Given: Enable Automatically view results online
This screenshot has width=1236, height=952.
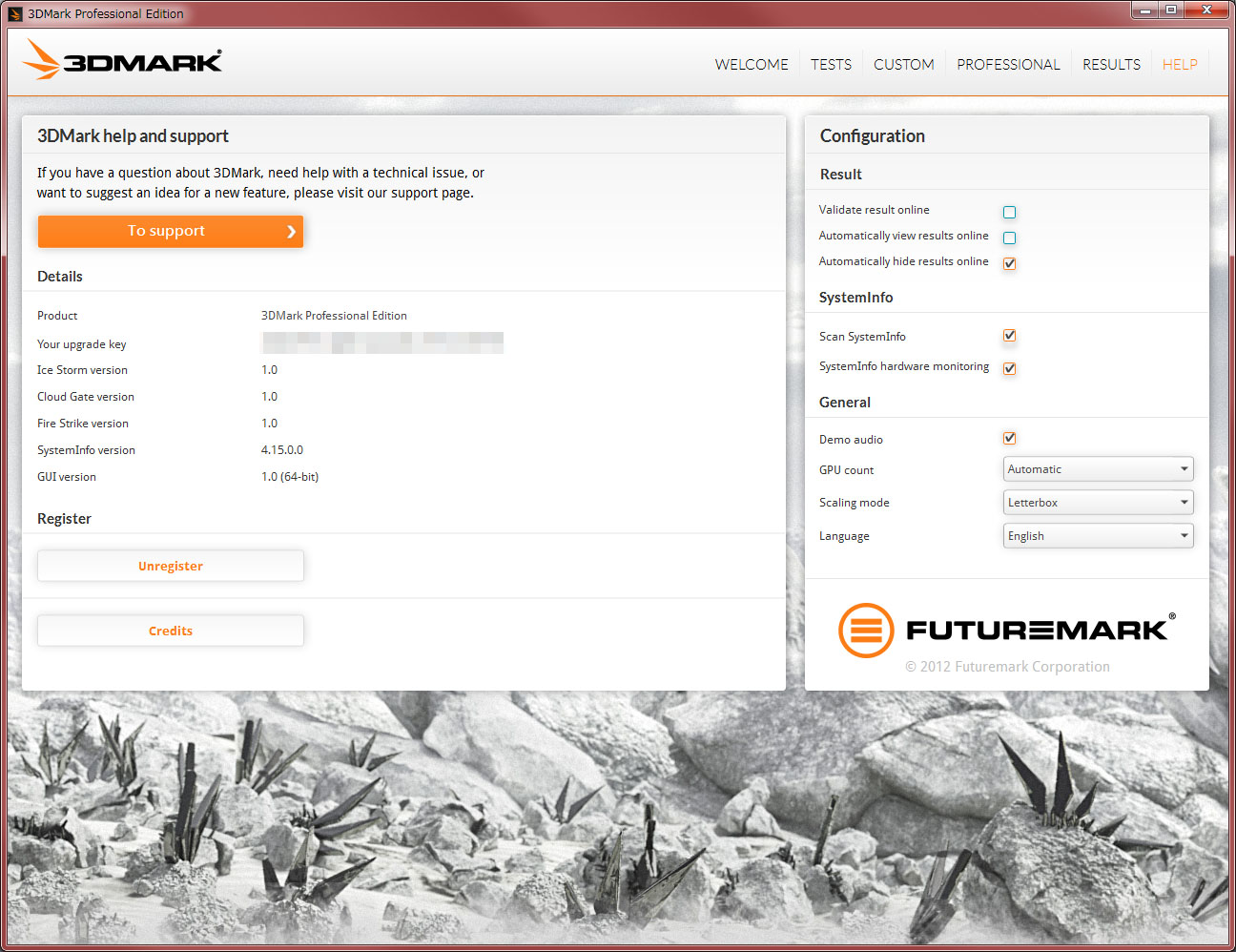Looking at the screenshot, I should (x=1009, y=238).
